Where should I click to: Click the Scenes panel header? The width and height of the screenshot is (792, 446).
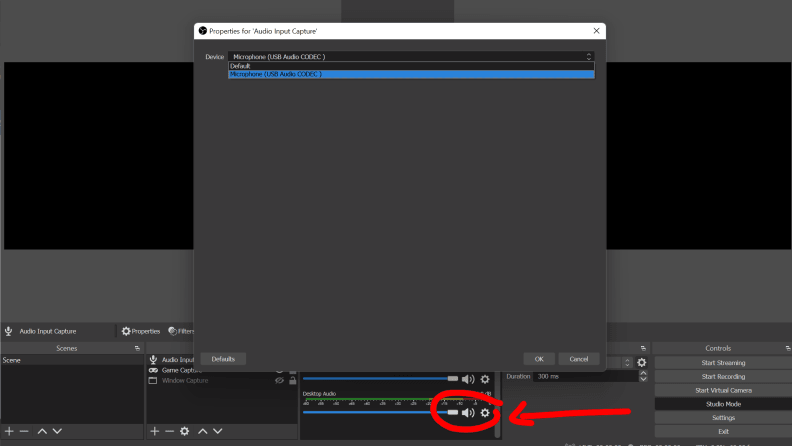(67, 348)
